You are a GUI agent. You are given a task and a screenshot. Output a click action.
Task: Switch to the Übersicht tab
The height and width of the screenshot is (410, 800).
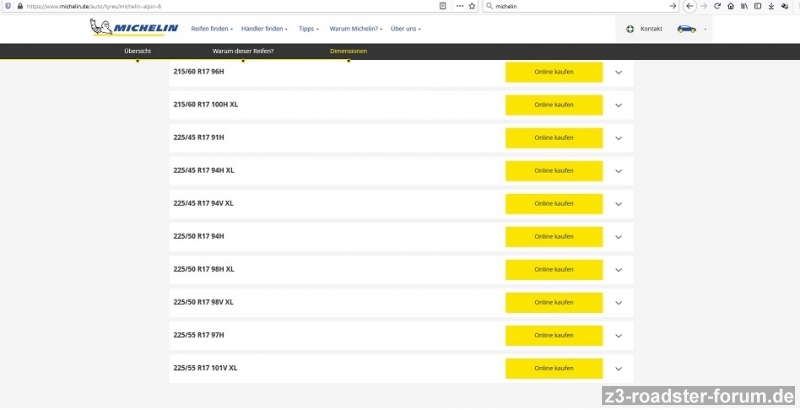click(x=137, y=51)
